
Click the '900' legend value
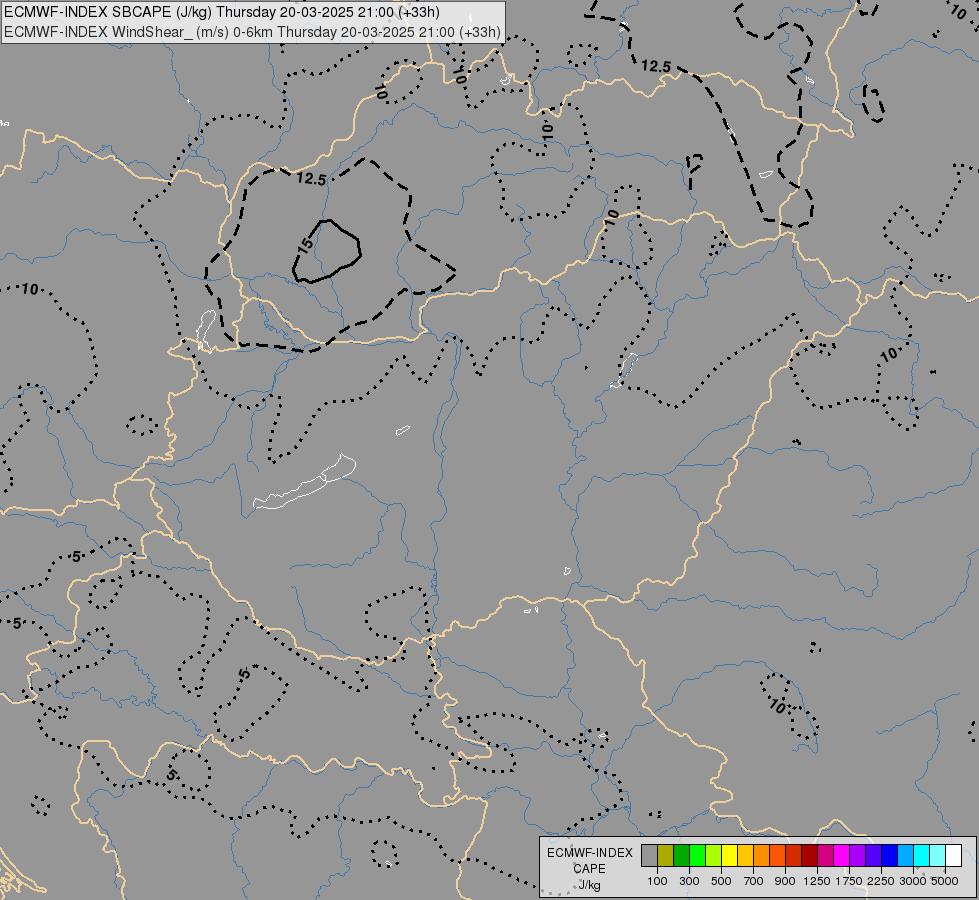[785, 881]
